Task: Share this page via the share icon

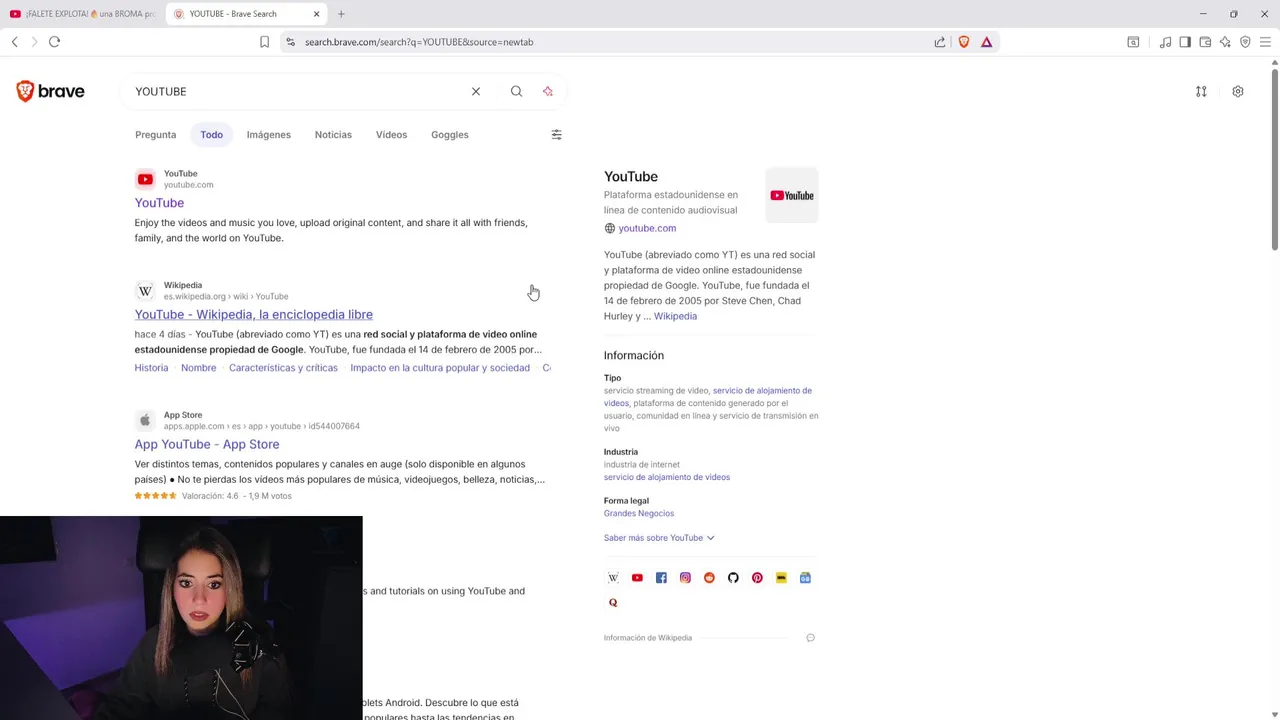Action: (x=940, y=42)
